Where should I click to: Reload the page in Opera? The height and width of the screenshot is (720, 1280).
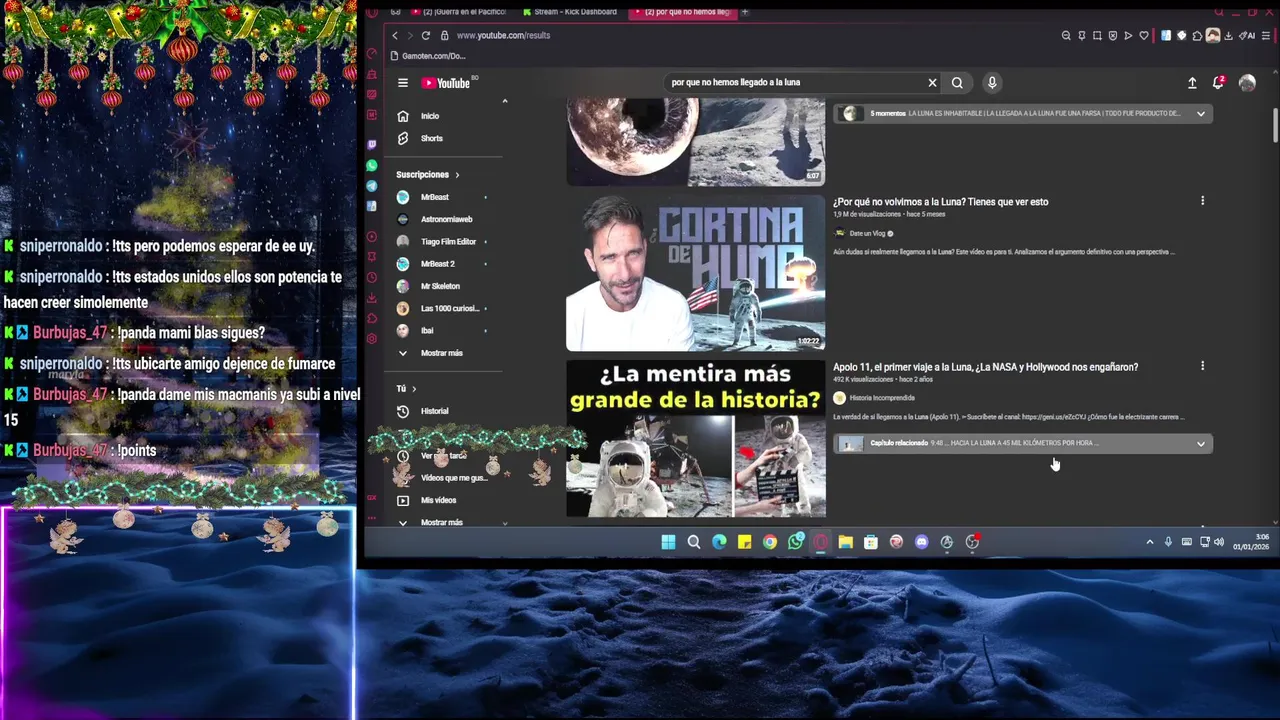(x=425, y=35)
